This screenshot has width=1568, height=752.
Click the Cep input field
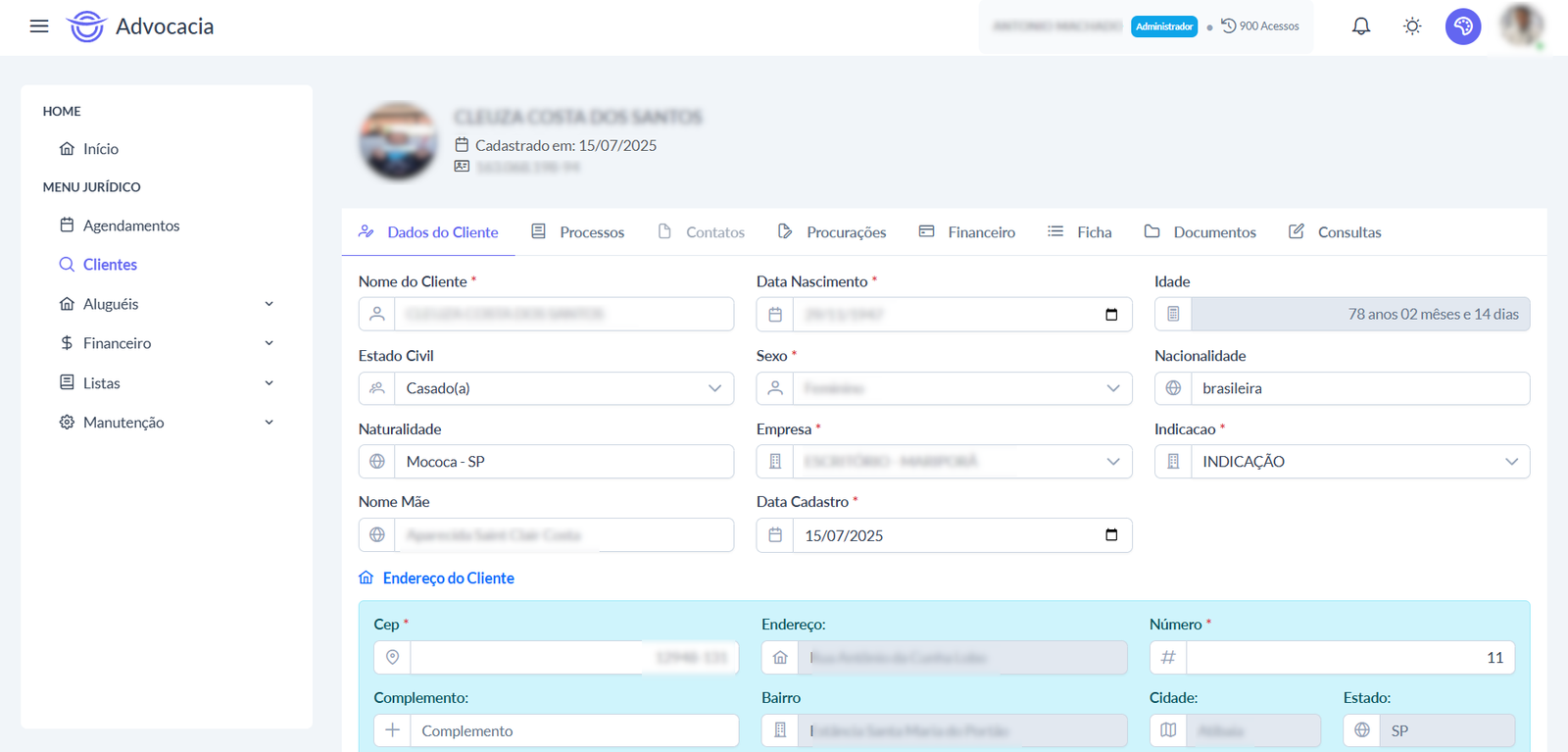click(573, 658)
